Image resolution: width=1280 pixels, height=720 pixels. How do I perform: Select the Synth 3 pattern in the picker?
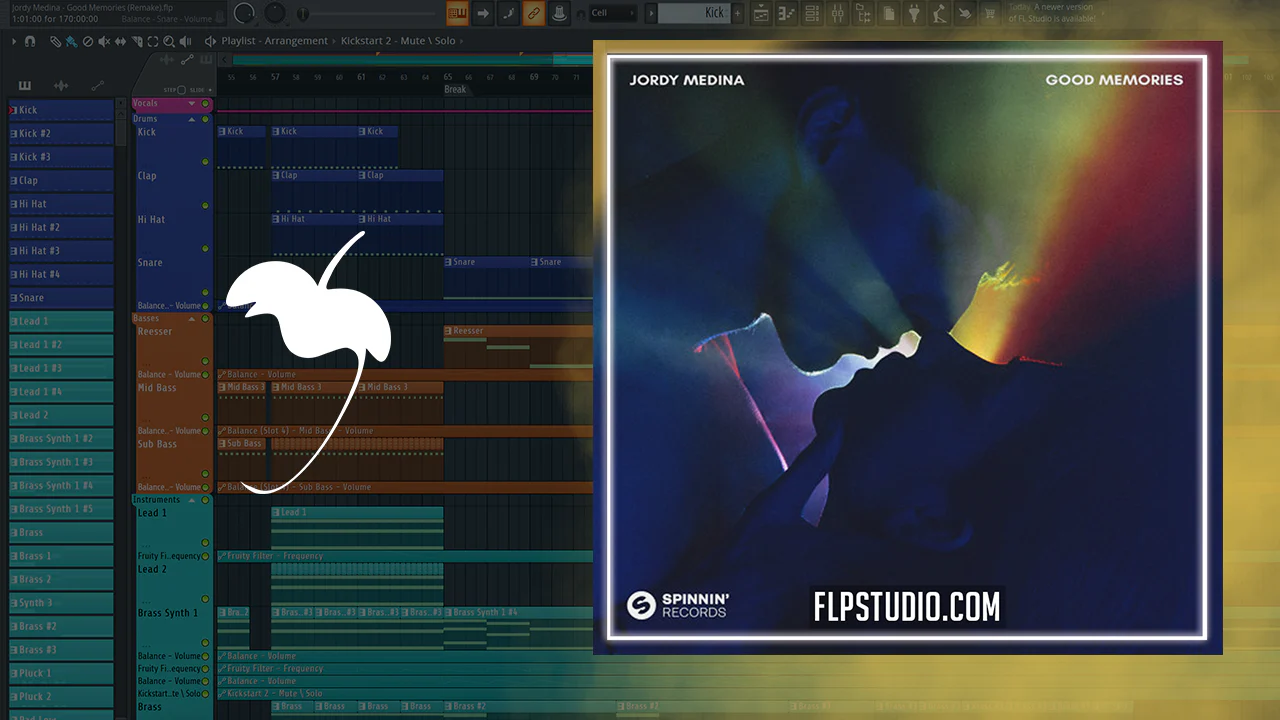61,604
